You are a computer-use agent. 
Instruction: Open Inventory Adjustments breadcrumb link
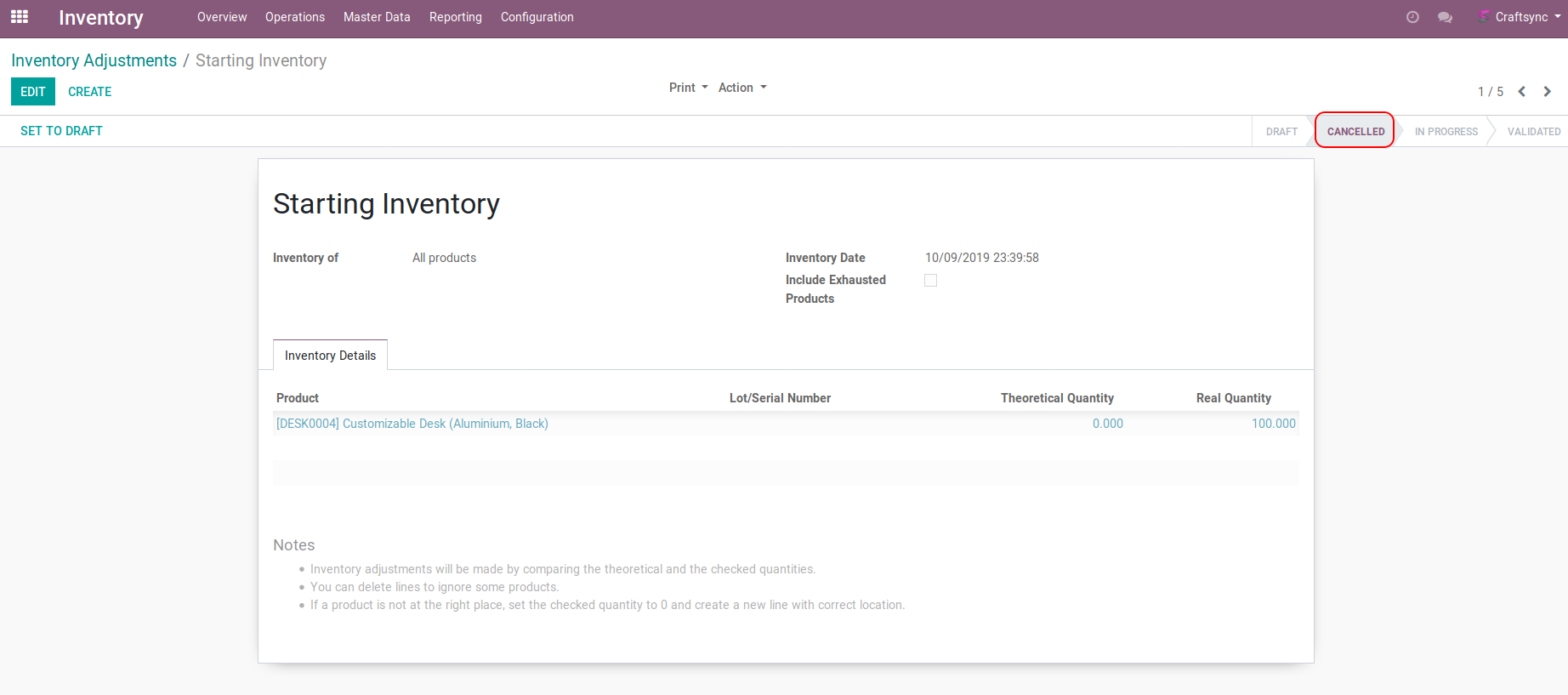(x=94, y=60)
